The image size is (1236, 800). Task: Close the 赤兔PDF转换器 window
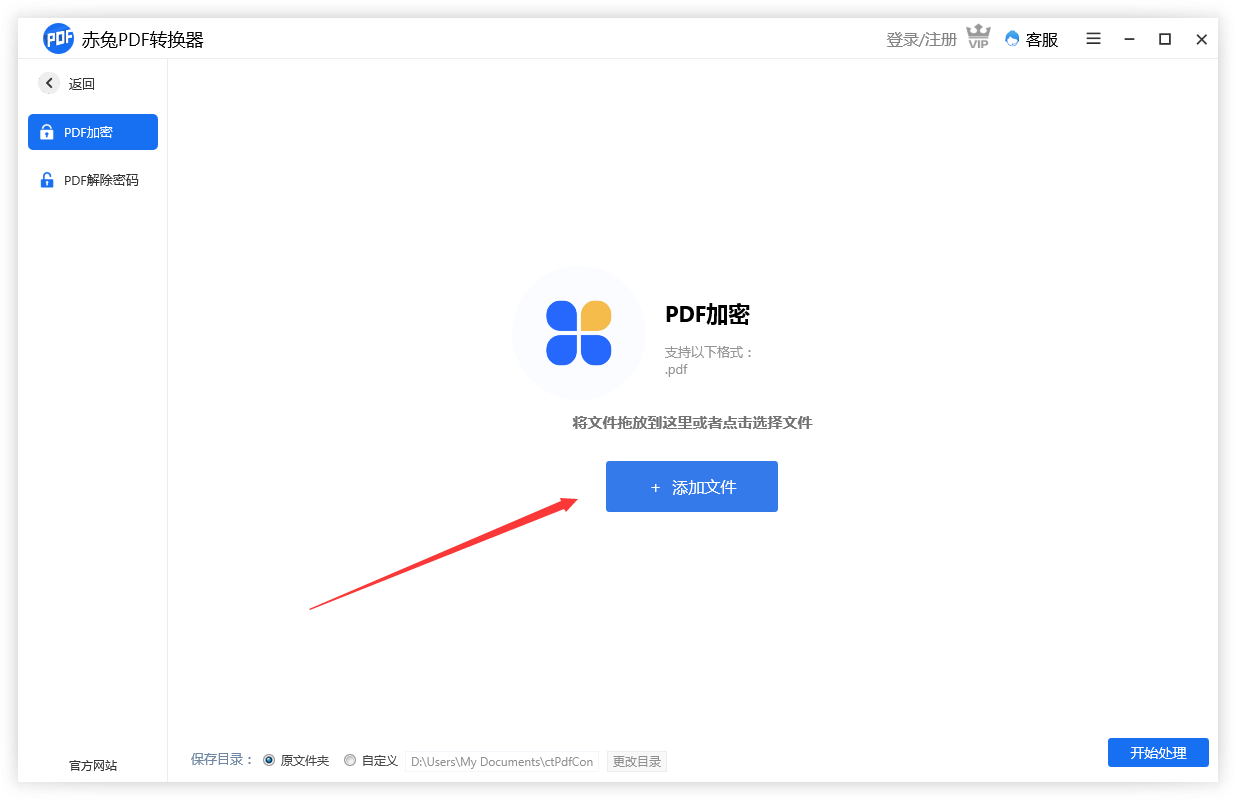coord(1202,39)
